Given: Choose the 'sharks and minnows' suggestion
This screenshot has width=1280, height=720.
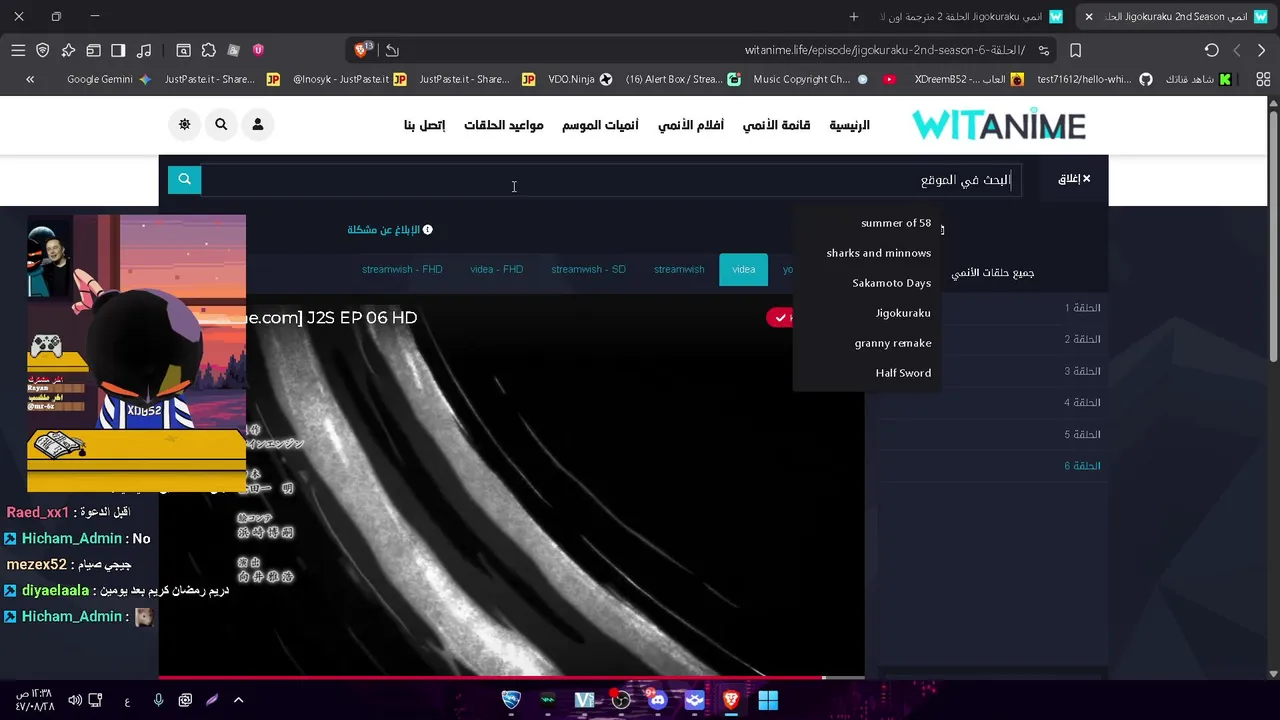Looking at the screenshot, I should 878,253.
